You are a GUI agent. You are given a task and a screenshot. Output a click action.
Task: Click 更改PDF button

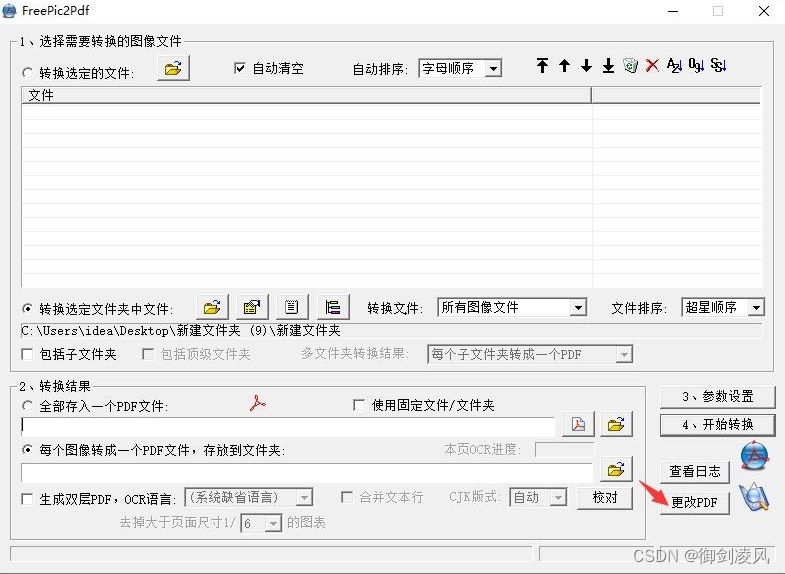[694, 502]
